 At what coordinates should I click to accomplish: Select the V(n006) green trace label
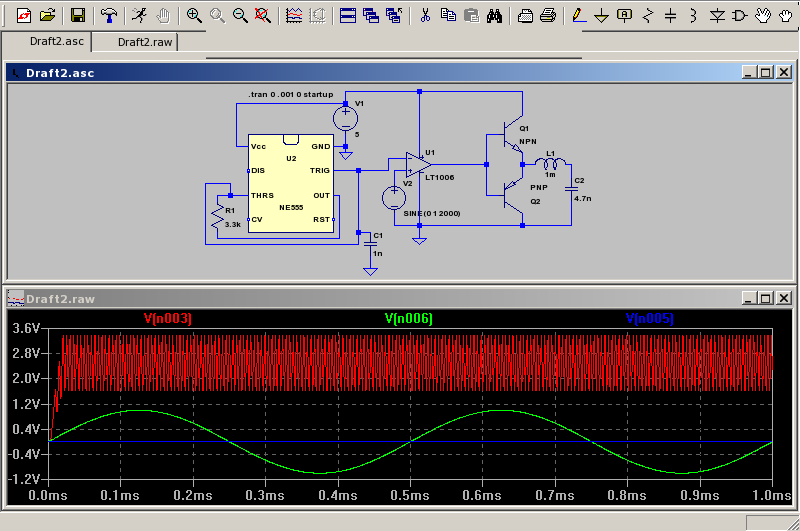(x=409, y=319)
